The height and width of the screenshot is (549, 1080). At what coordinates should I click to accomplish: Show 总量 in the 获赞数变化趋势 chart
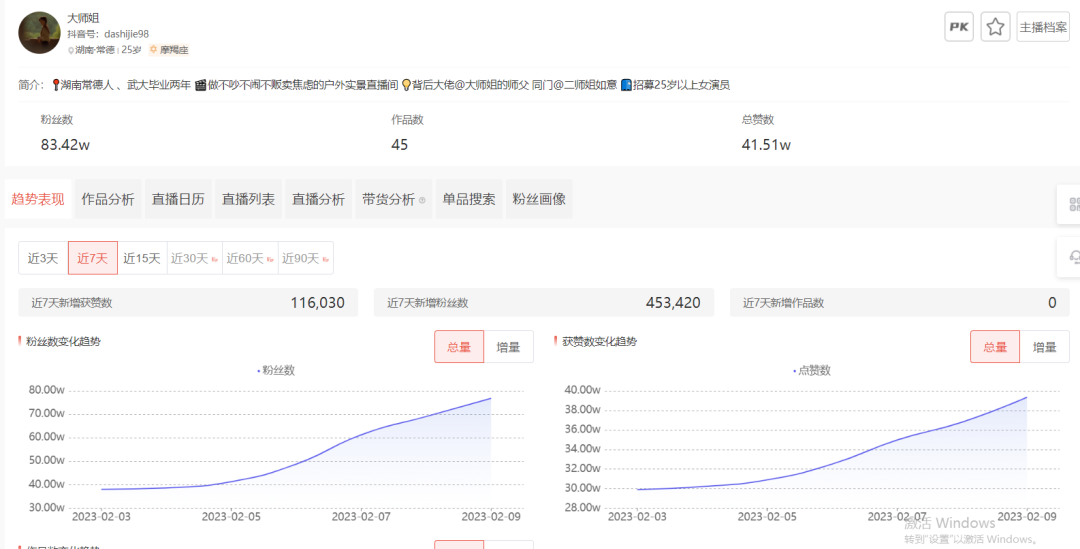point(995,346)
